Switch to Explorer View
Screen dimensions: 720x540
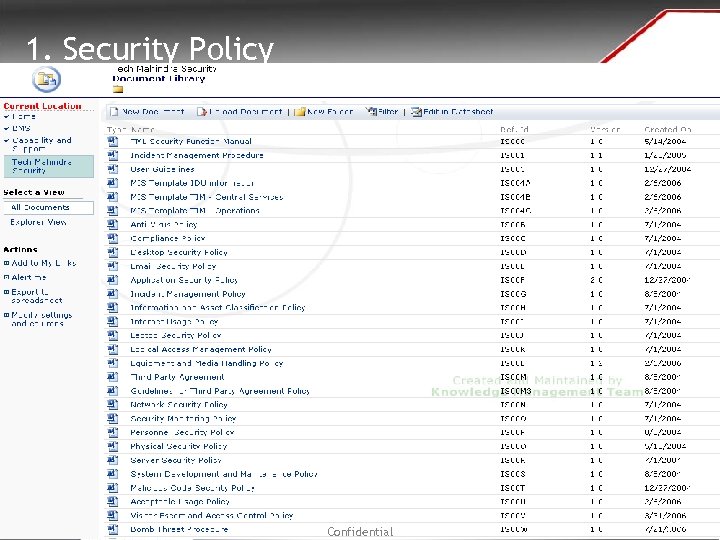pos(39,222)
